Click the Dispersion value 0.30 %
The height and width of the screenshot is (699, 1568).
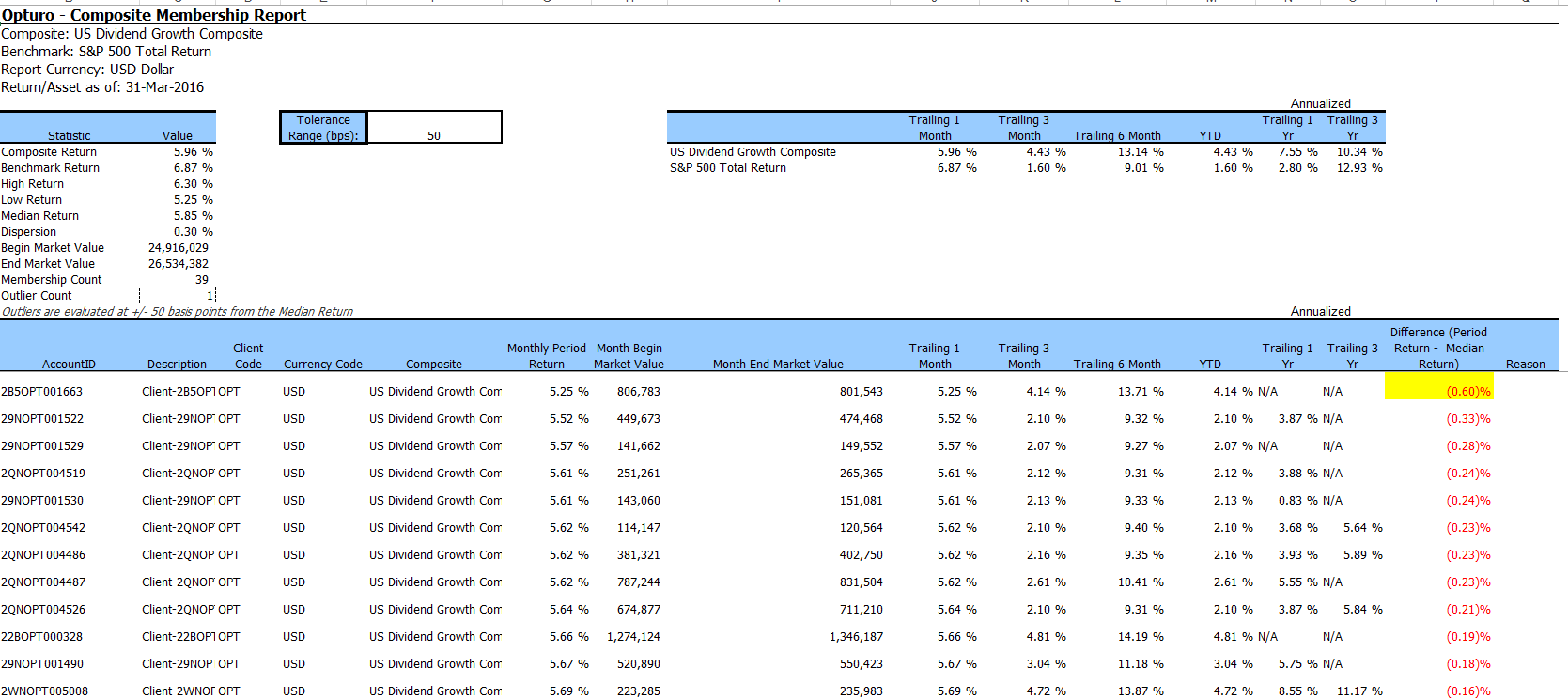click(x=193, y=232)
